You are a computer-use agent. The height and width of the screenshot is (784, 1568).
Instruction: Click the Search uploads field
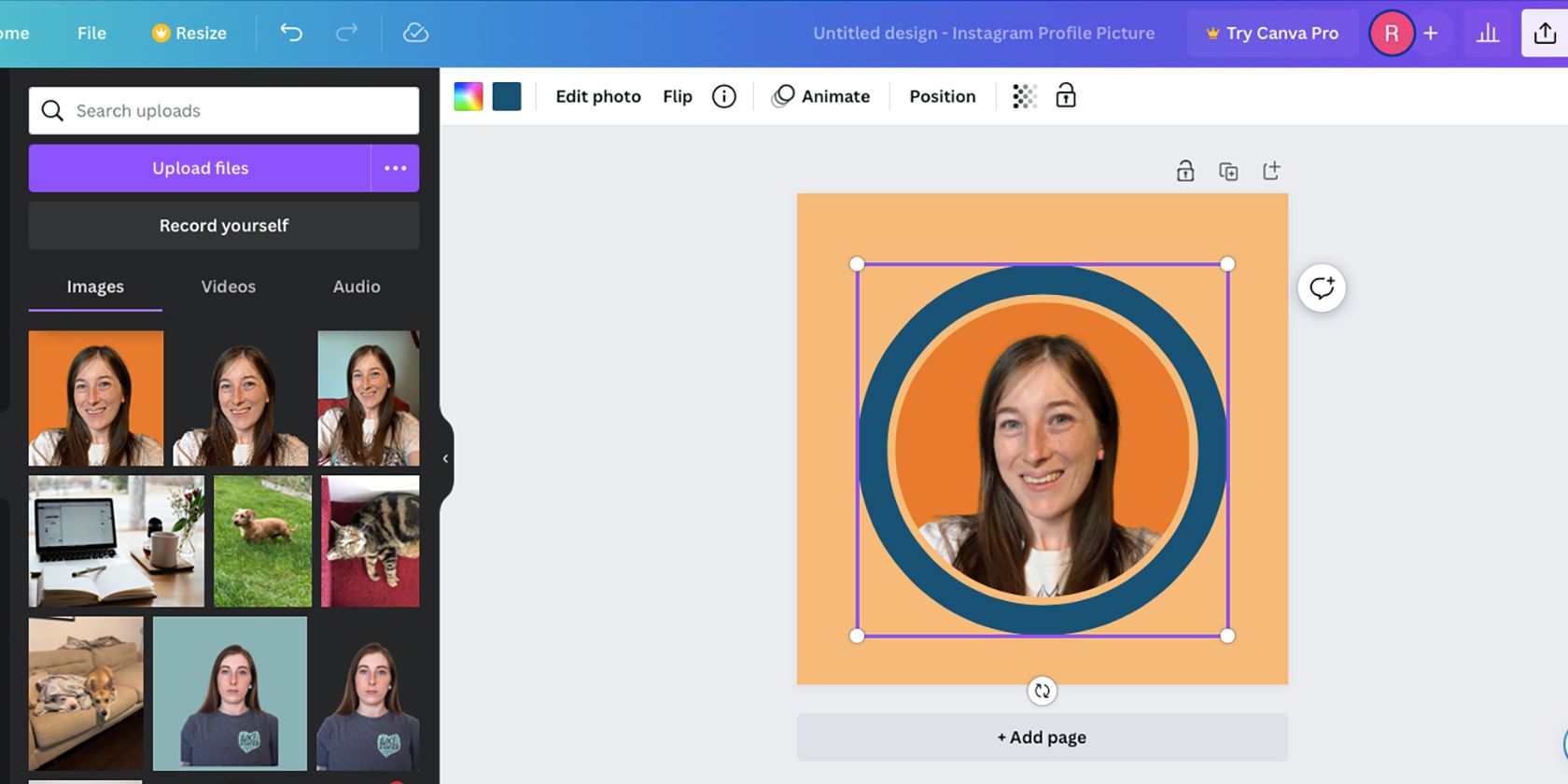coord(224,111)
